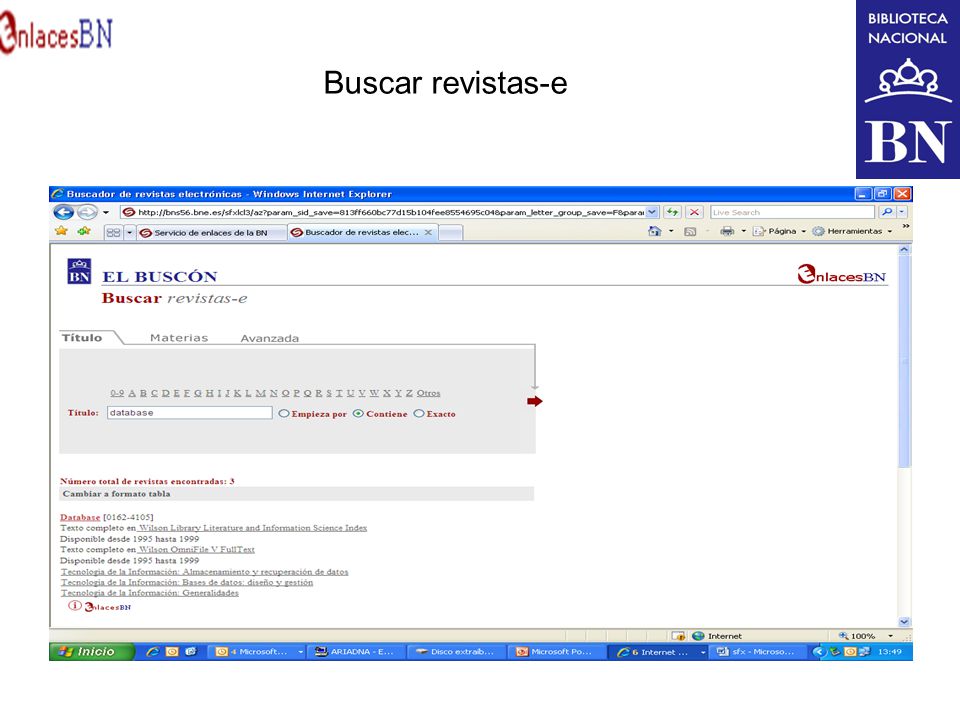
Task: Switch to the Avanzada search tab
Action: click(269, 338)
